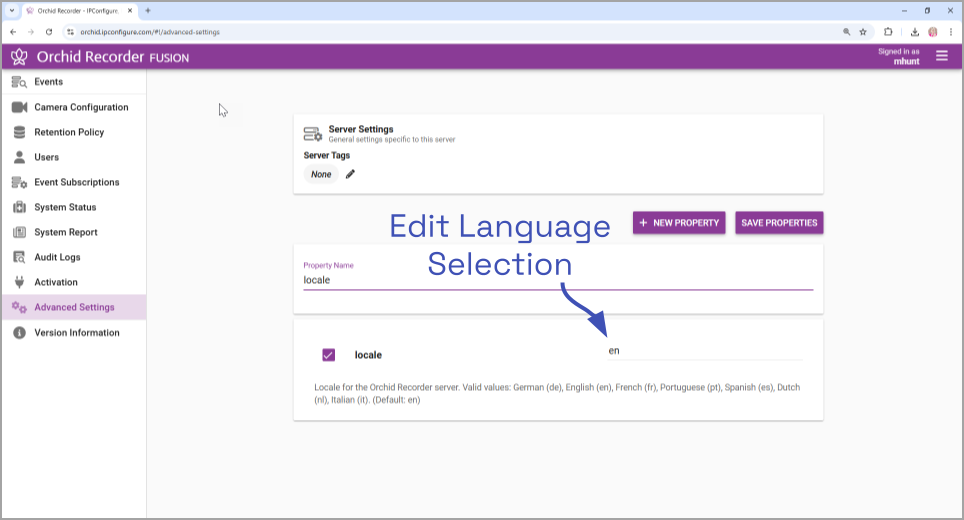Click the Users person icon
Viewport: 964px width, 520px height.
click(x=19, y=157)
